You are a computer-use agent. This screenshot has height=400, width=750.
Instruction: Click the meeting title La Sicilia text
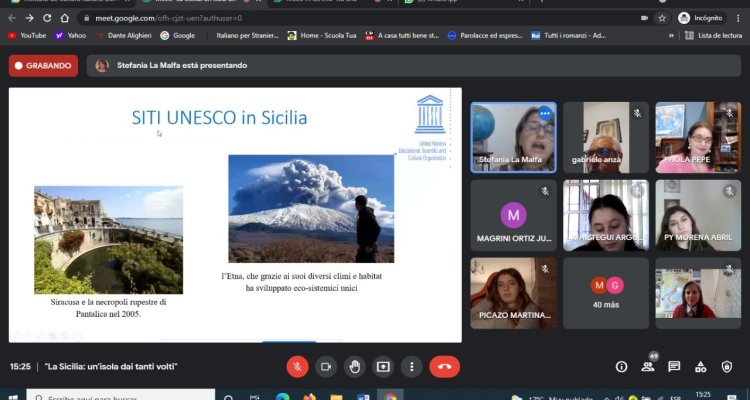[111, 367]
